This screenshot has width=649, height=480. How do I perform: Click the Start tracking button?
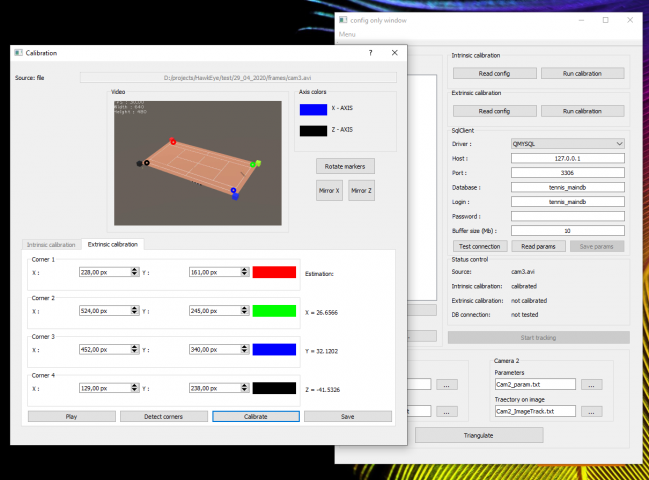[x=538, y=337]
